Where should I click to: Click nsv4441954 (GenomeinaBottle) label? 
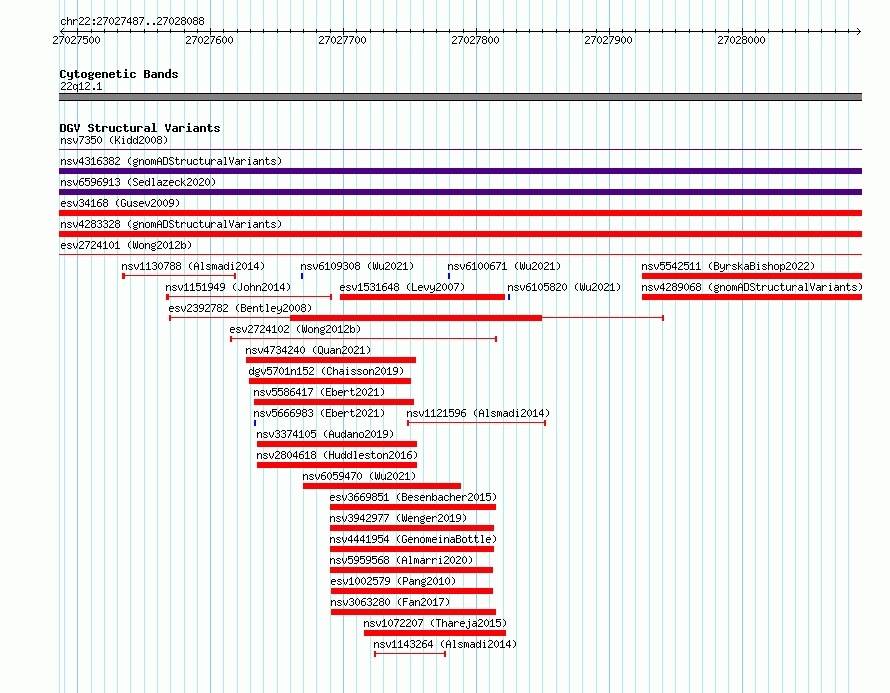tap(413, 539)
